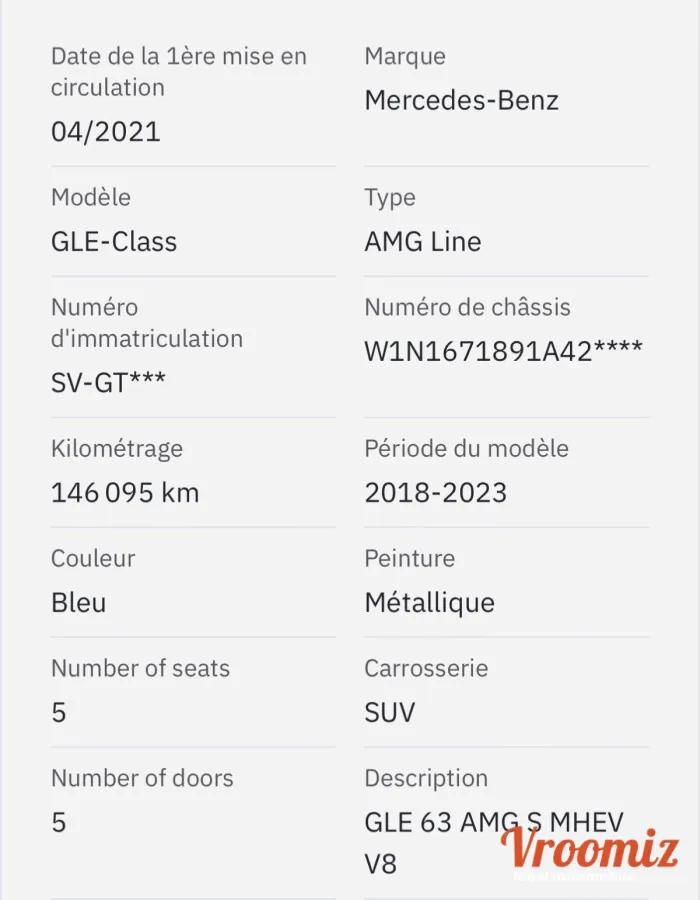The image size is (700, 900).
Task: Click the 'Number of seats' label
Action: coord(140,668)
